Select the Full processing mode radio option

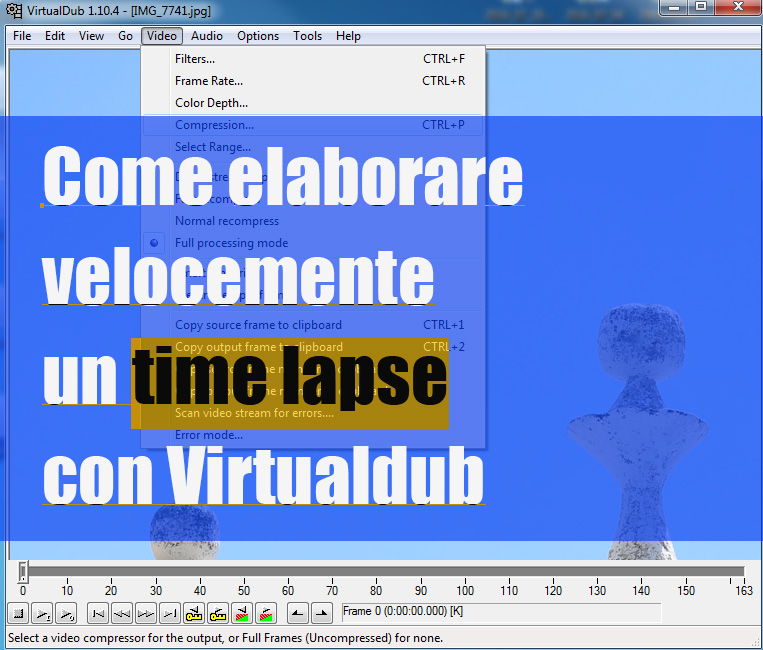[313, 243]
